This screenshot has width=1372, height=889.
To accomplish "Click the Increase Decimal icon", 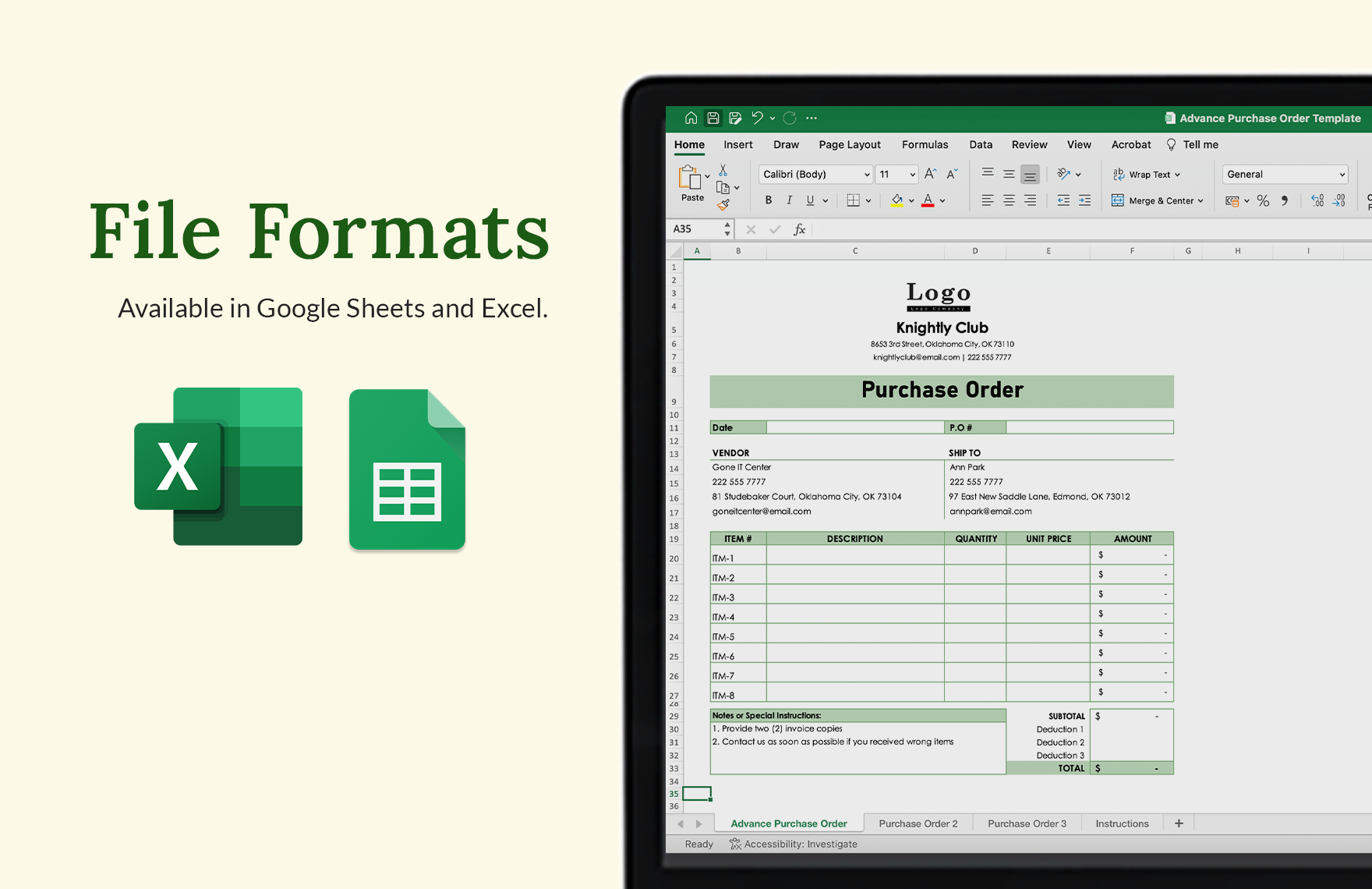I will click(x=1317, y=200).
